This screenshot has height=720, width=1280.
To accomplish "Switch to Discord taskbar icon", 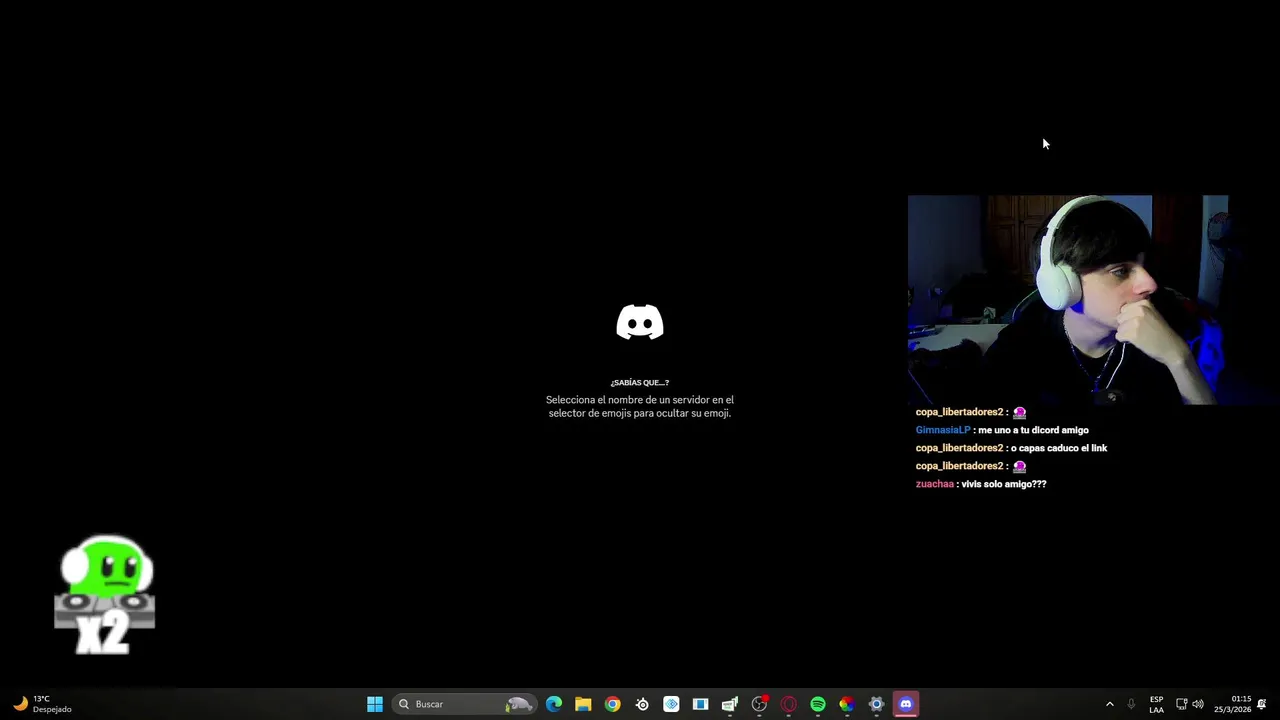I will point(906,704).
